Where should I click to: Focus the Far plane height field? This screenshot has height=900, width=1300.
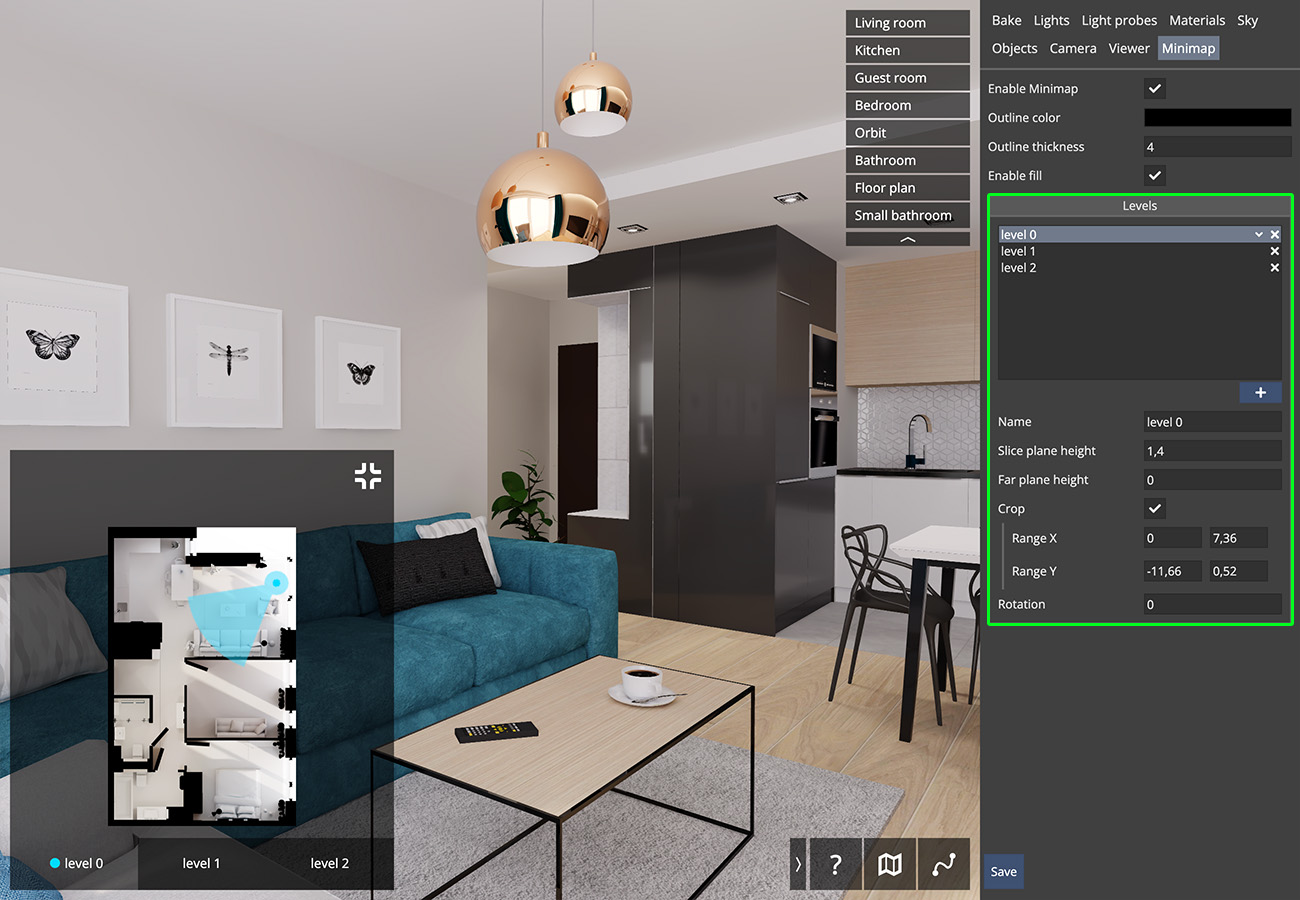tap(1213, 480)
